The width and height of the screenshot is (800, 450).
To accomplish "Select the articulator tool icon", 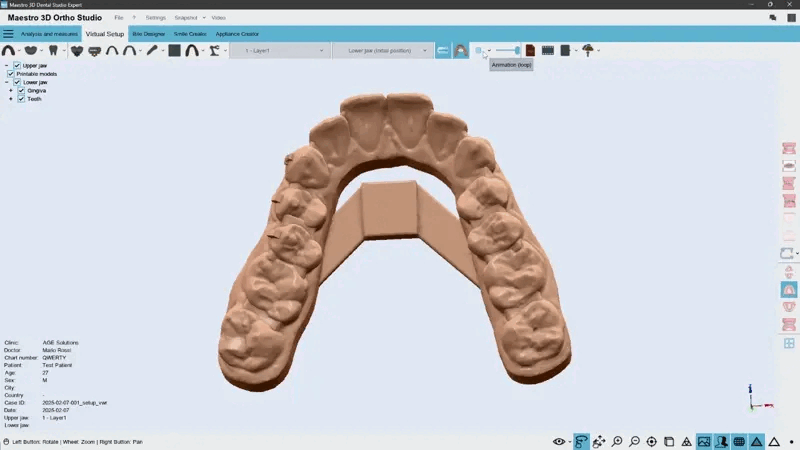I will coord(94,51).
